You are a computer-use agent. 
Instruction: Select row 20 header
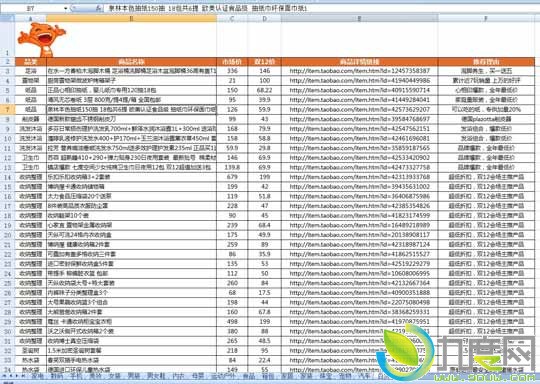pos(7,235)
